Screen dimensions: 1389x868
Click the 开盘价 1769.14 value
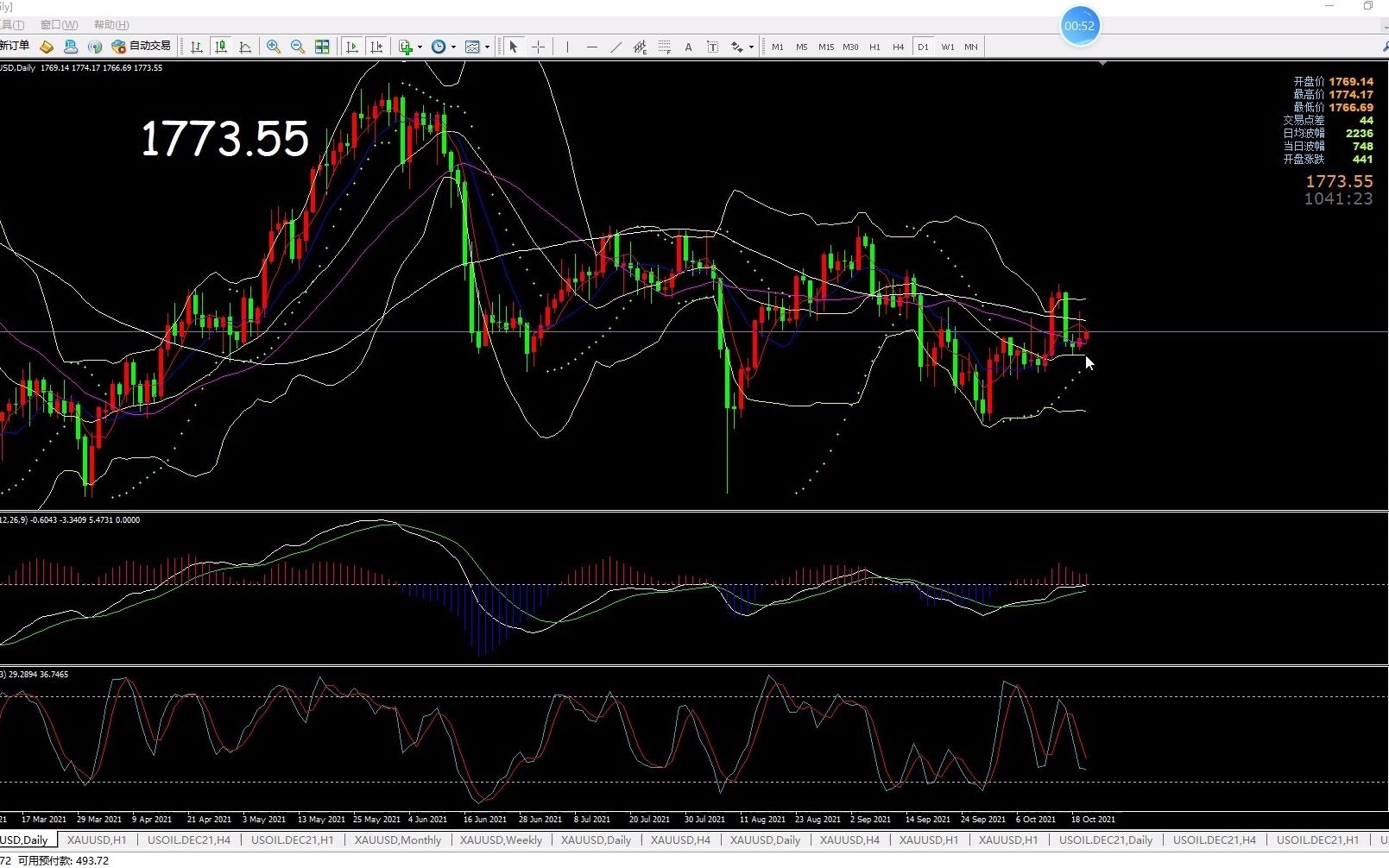pyautogui.click(x=1351, y=81)
